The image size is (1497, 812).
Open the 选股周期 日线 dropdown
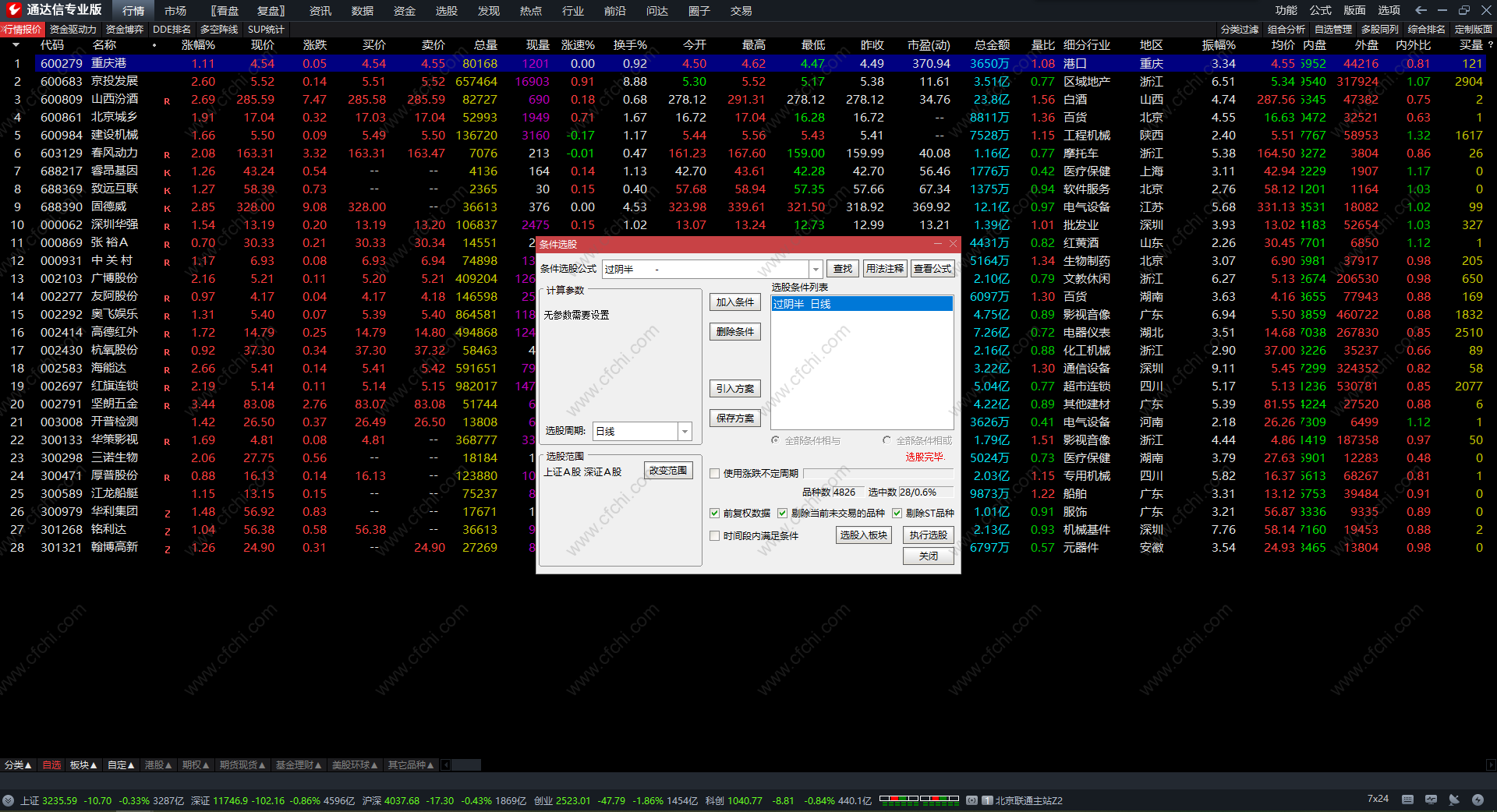click(685, 431)
